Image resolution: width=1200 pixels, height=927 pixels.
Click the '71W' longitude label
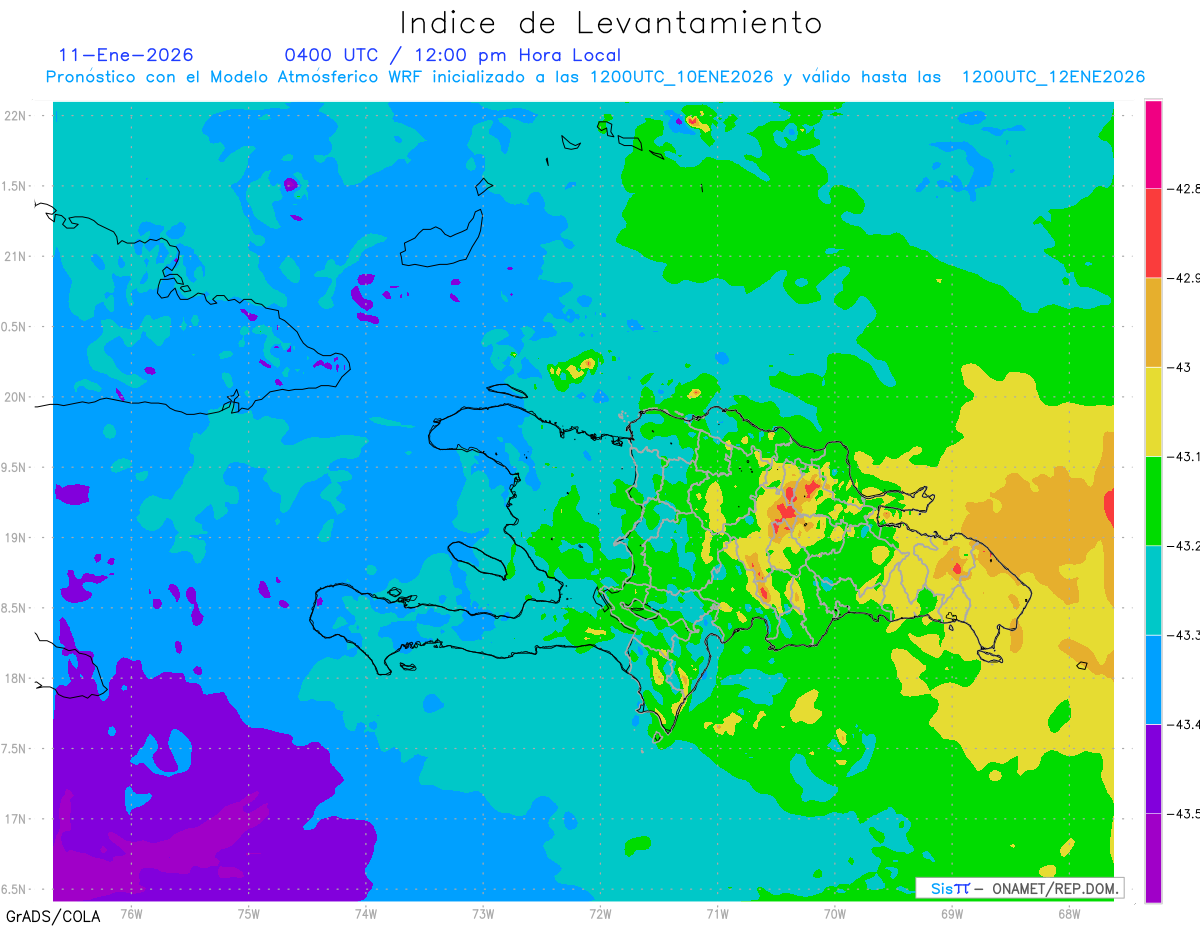[717, 913]
